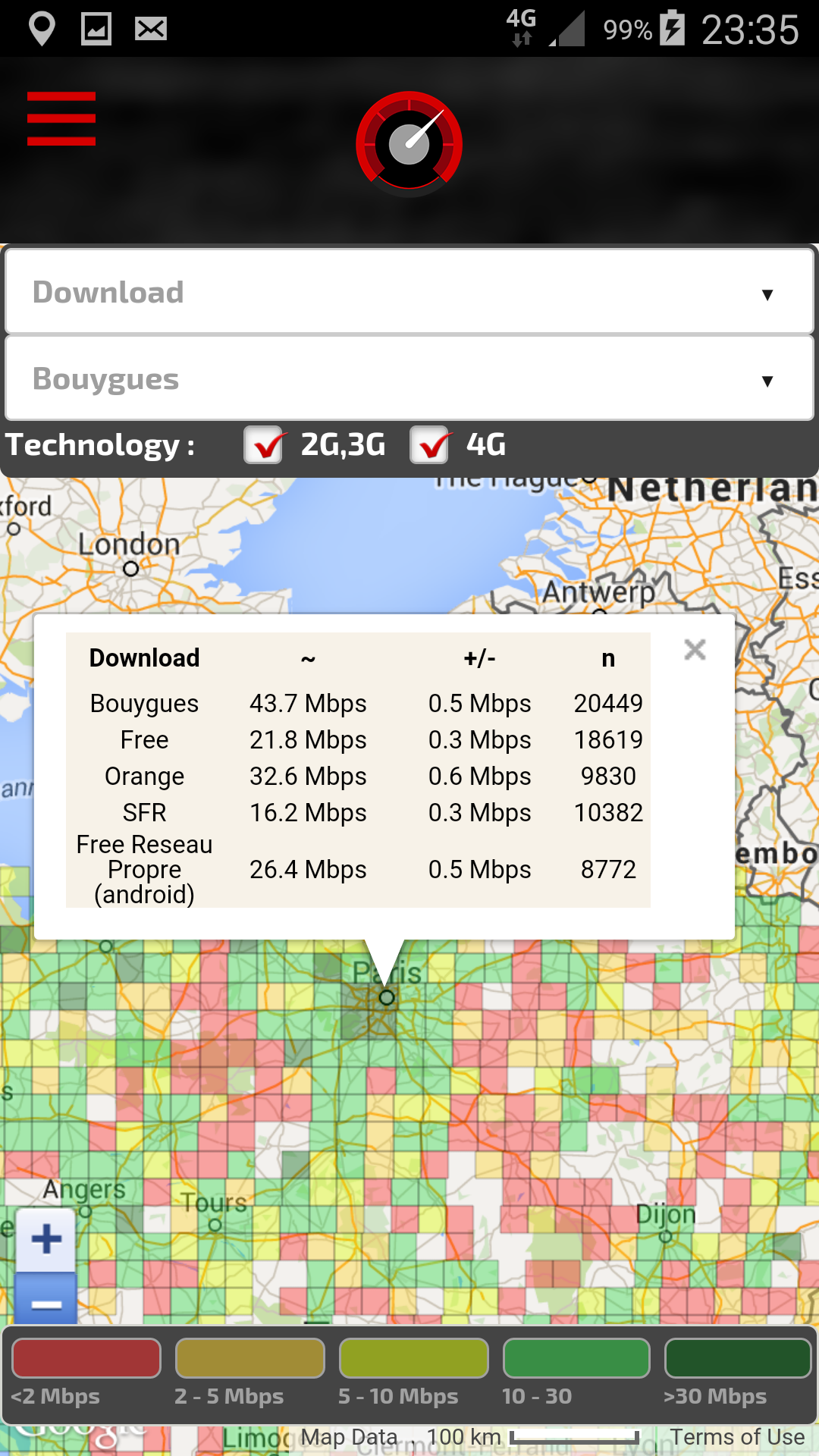Expand the Download metric dropdown
Image resolution: width=819 pixels, height=1456 pixels.
tap(409, 293)
